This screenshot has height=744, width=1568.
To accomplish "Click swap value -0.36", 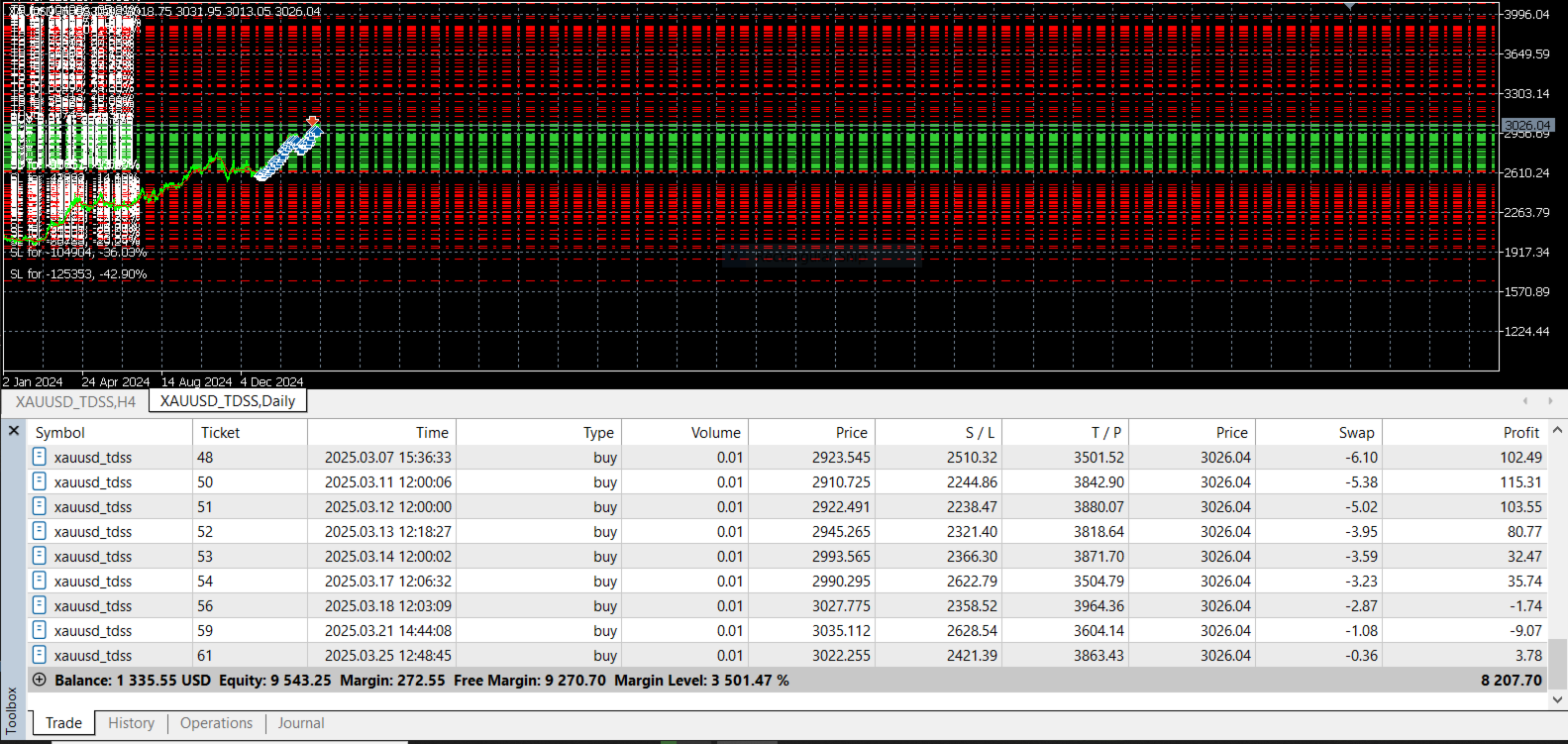I will [x=1362, y=655].
